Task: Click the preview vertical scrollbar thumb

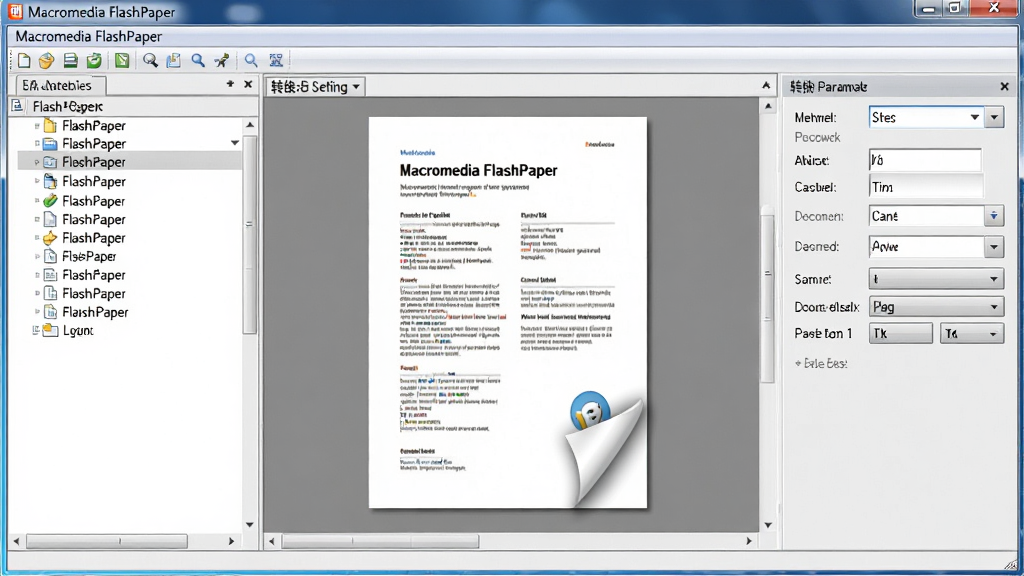Action: tap(768, 294)
